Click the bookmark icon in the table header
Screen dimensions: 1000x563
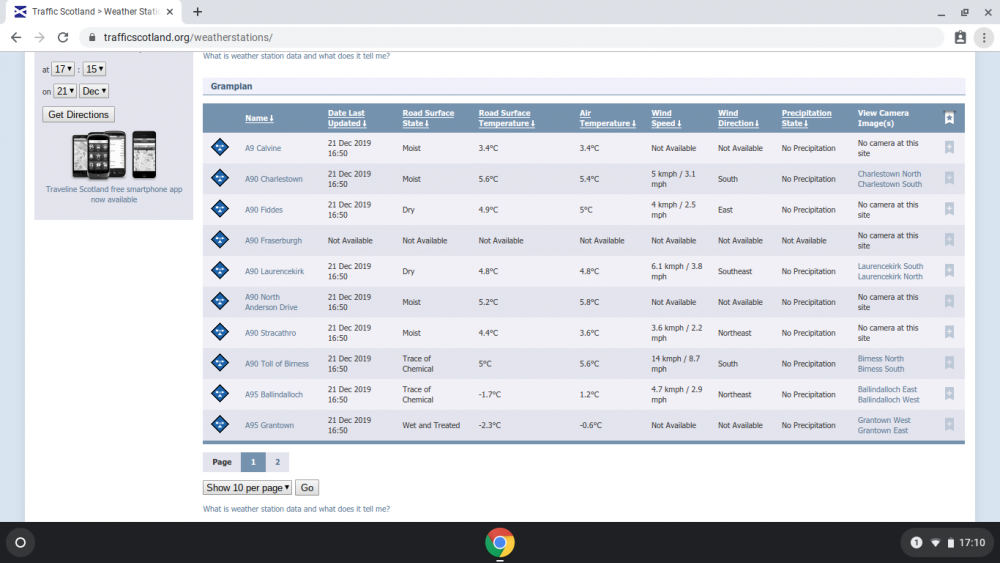949,117
